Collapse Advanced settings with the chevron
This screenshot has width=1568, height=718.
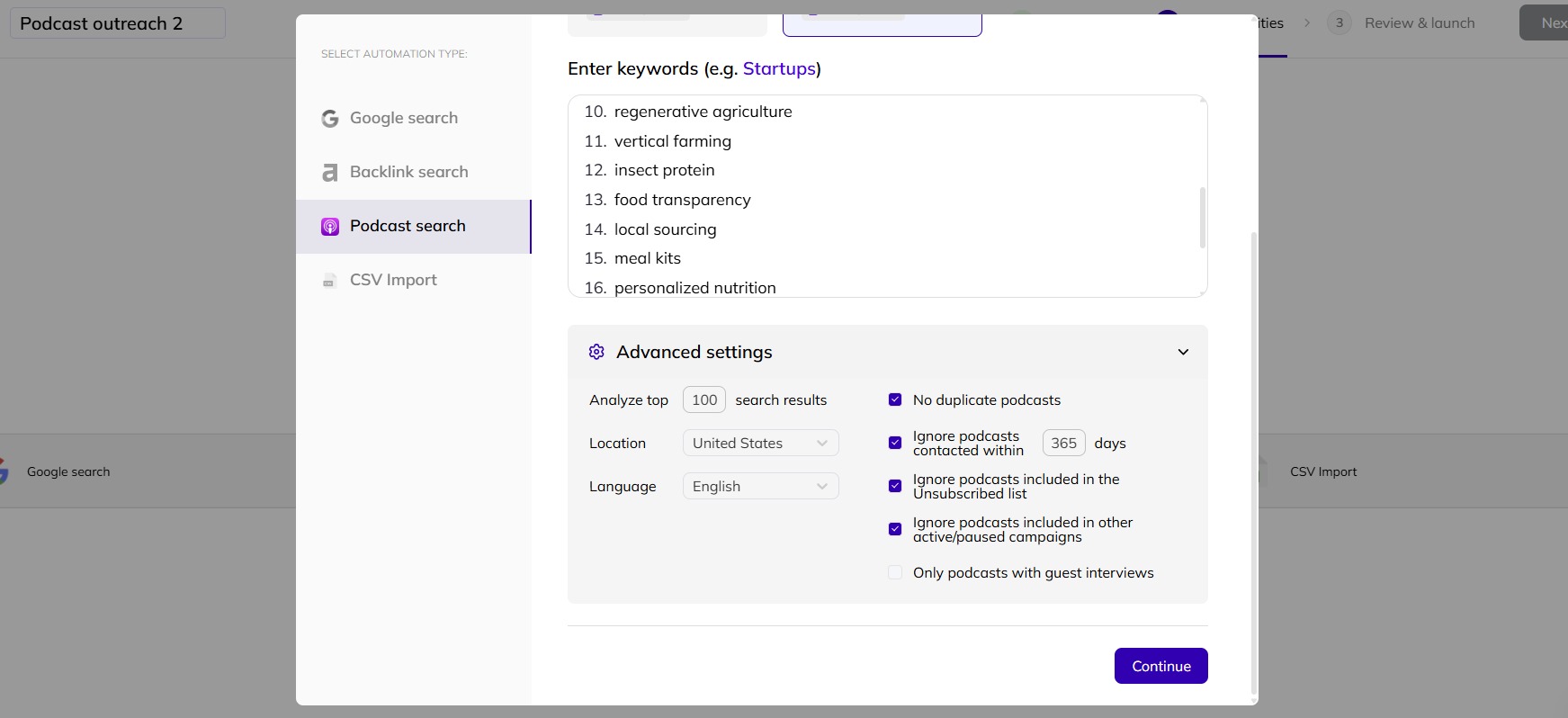pyautogui.click(x=1183, y=352)
